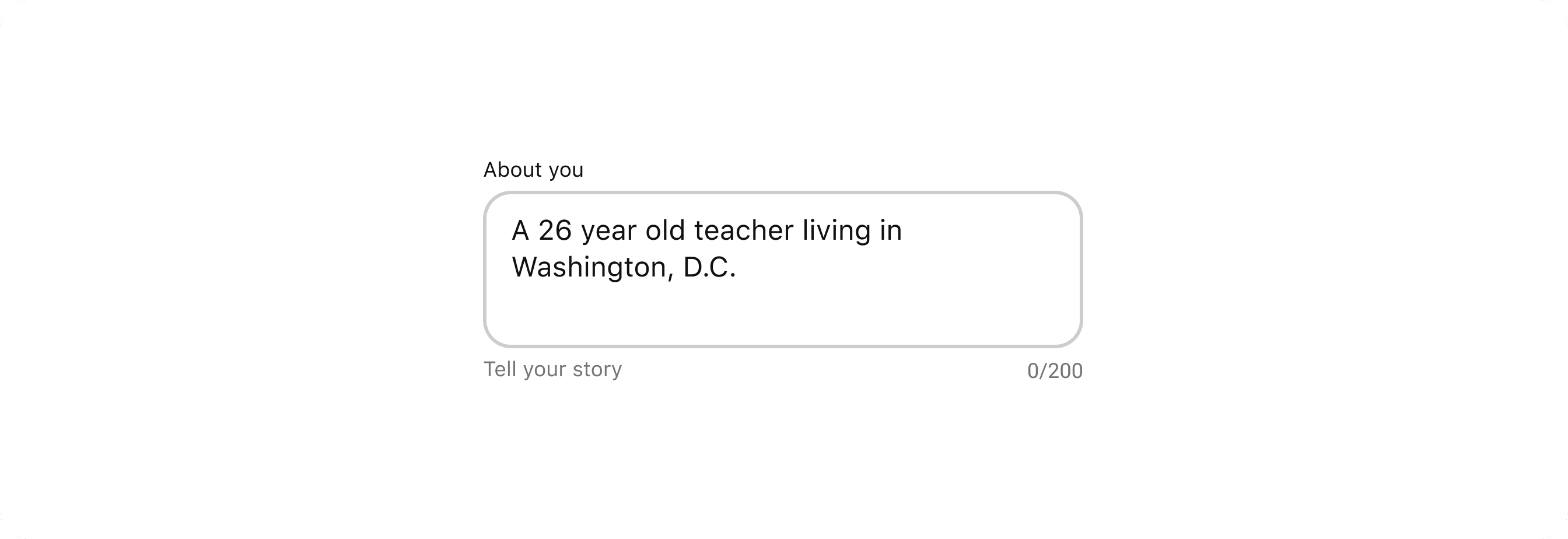Click the "About you" field label
Viewport: 1568px width, 539px height.
tap(533, 170)
